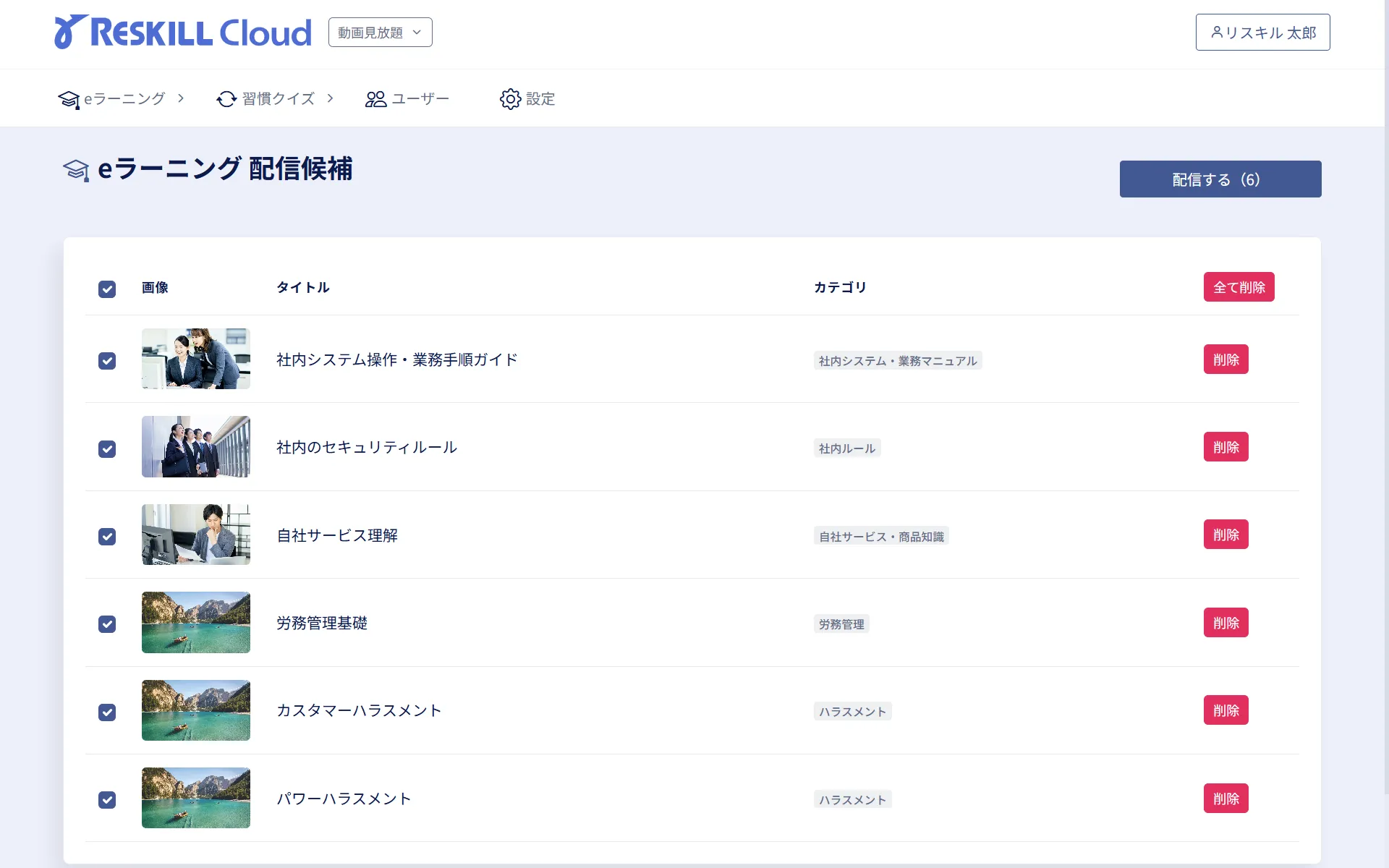Uncheck 社内システム操作・業務手順ガイド row checkbox
Screen dimensions: 1389x868
pyautogui.click(x=107, y=361)
